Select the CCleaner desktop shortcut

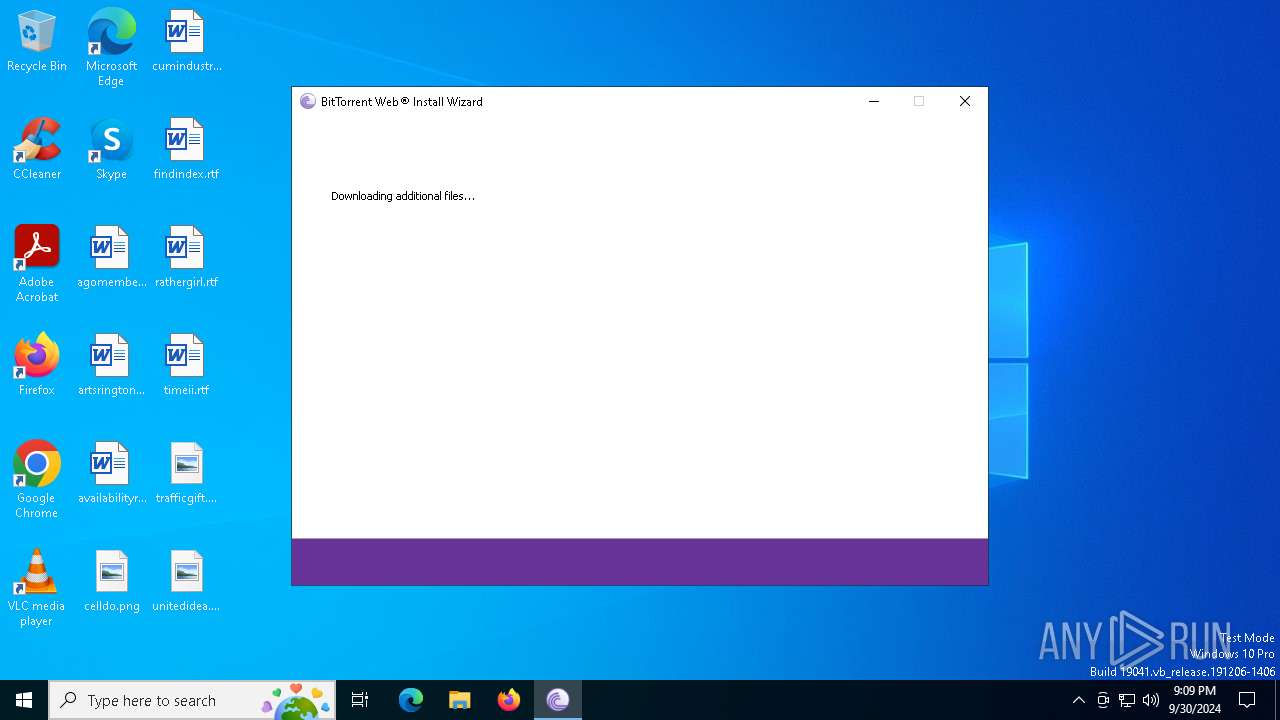37,149
